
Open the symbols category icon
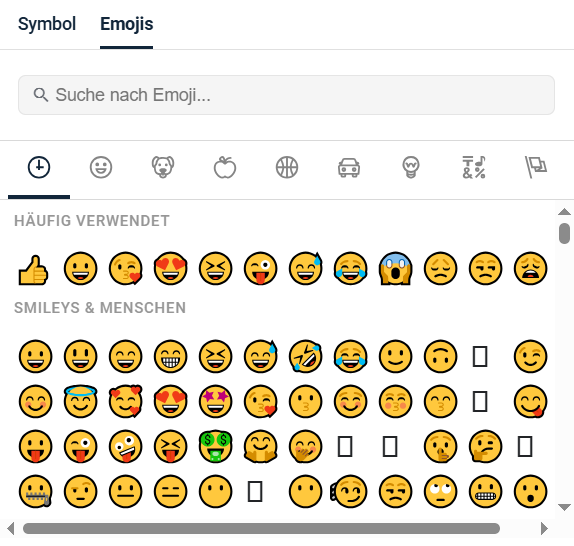474,168
